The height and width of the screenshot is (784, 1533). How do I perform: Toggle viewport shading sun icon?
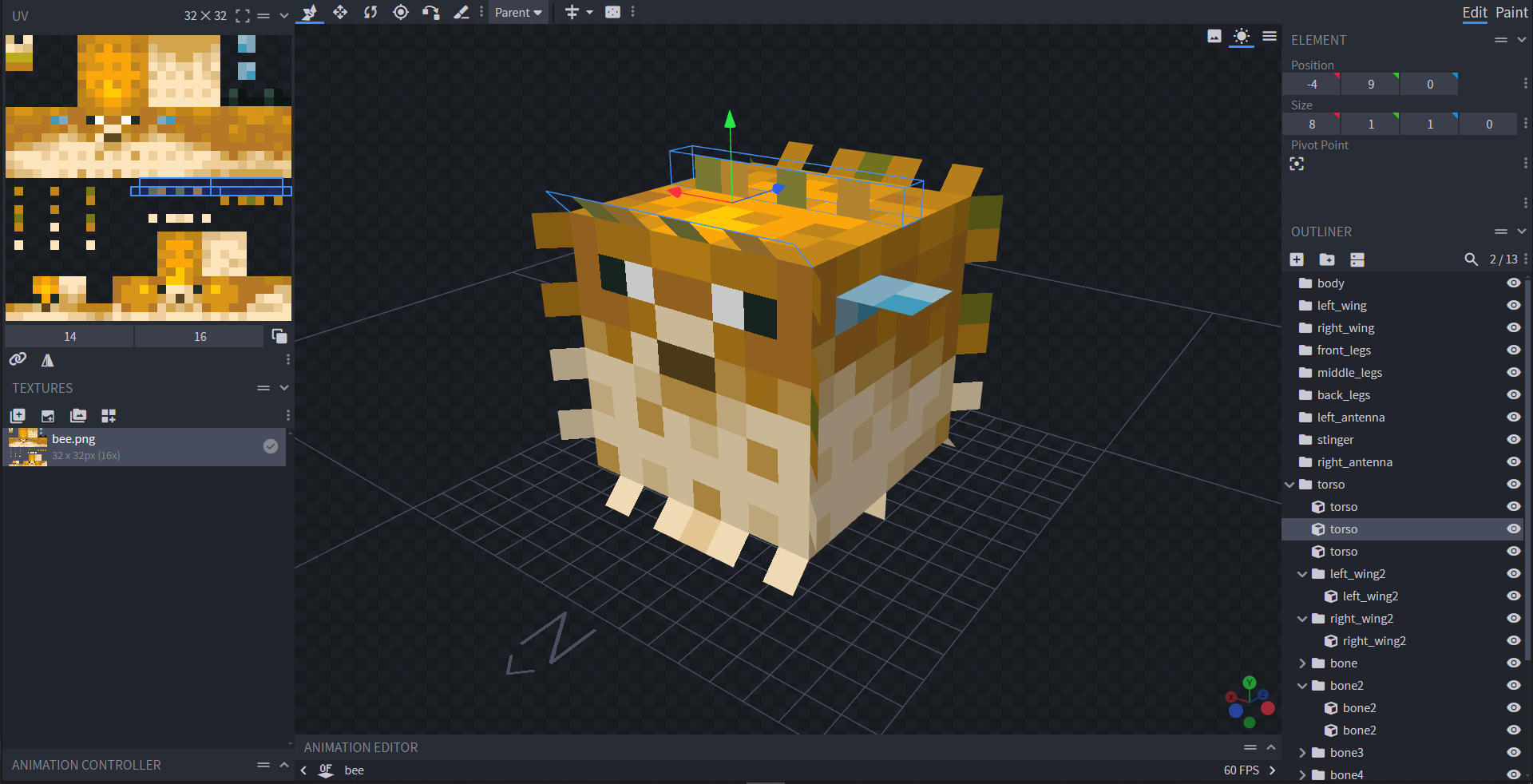[x=1242, y=36]
